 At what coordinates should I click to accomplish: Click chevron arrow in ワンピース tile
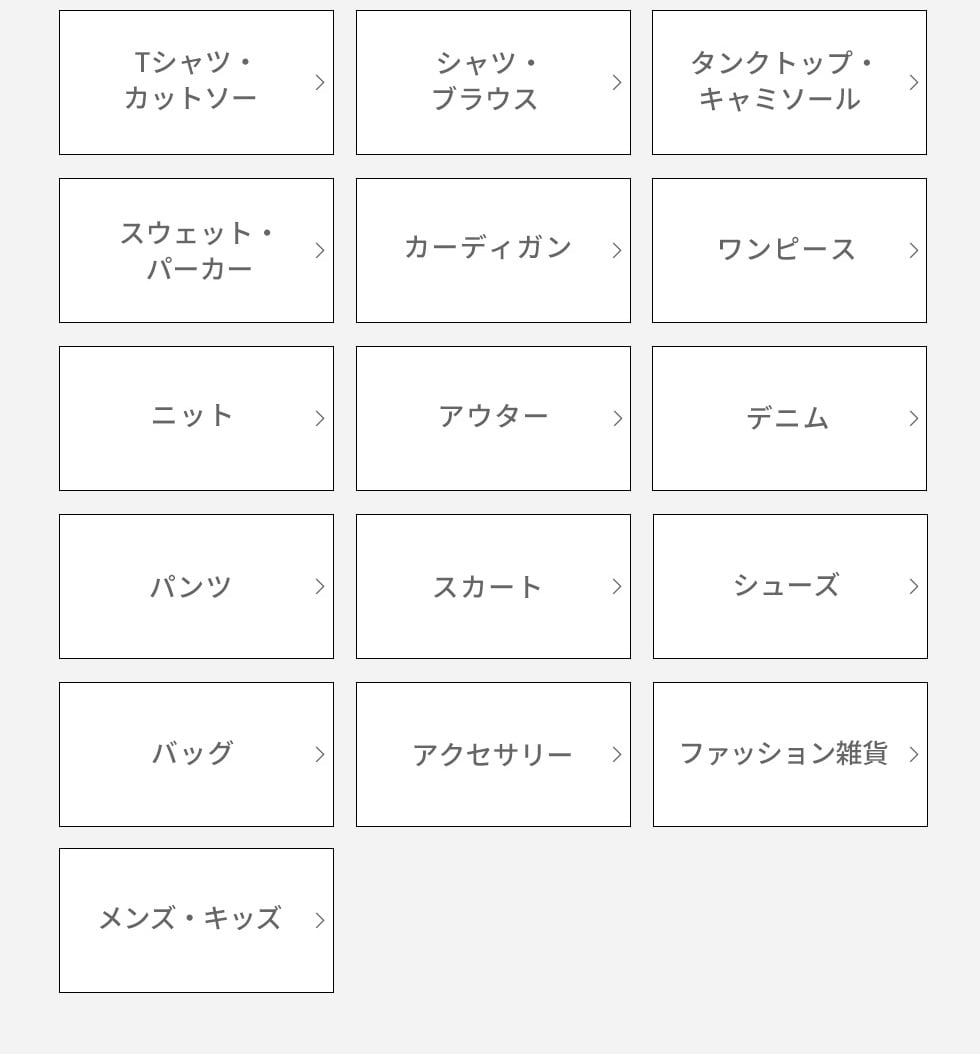coord(913,251)
